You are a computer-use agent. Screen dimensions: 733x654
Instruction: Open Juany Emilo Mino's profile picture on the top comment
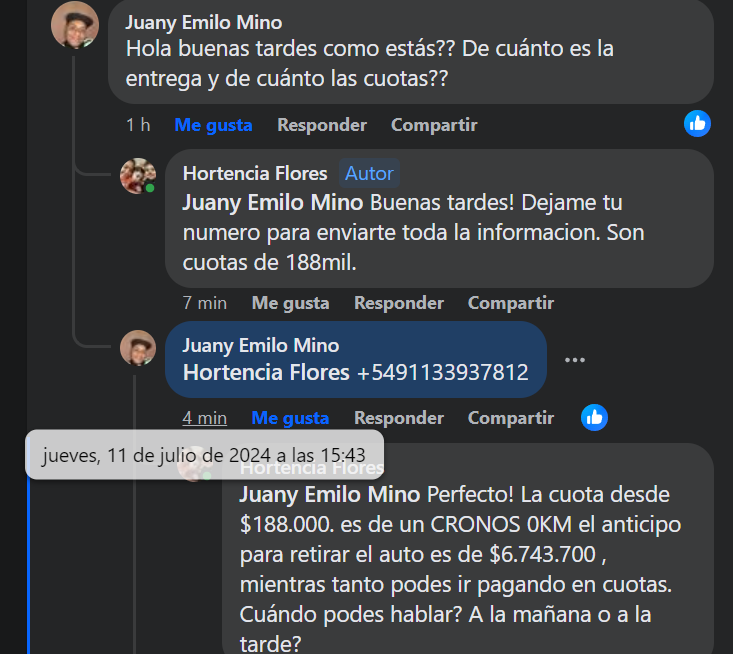tap(75, 26)
